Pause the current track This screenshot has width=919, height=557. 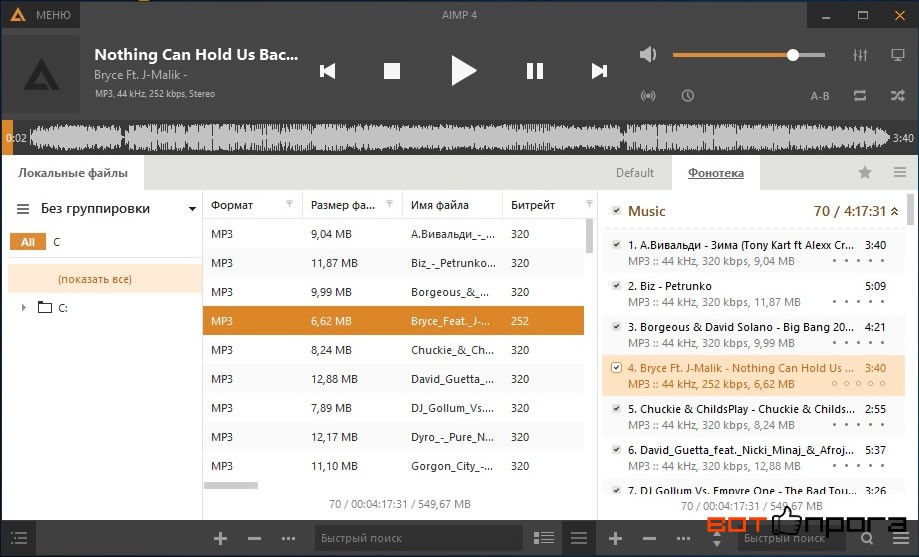[x=535, y=71]
